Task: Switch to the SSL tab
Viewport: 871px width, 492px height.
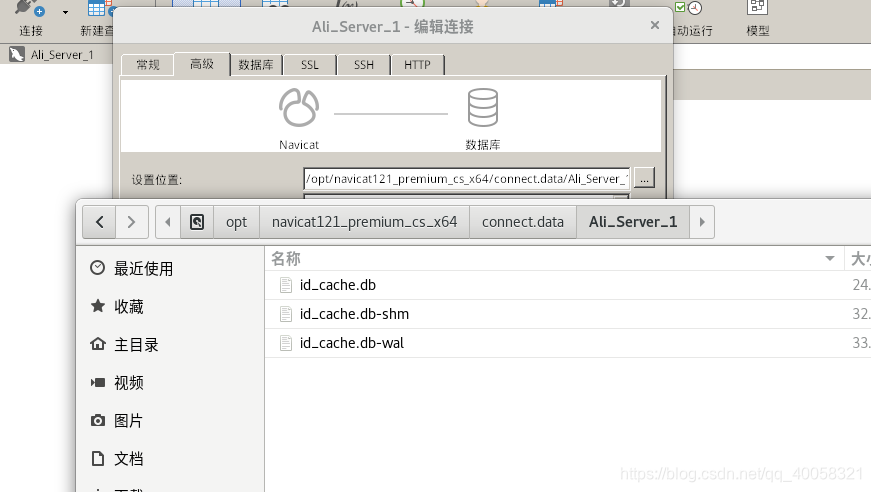Action: point(309,64)
